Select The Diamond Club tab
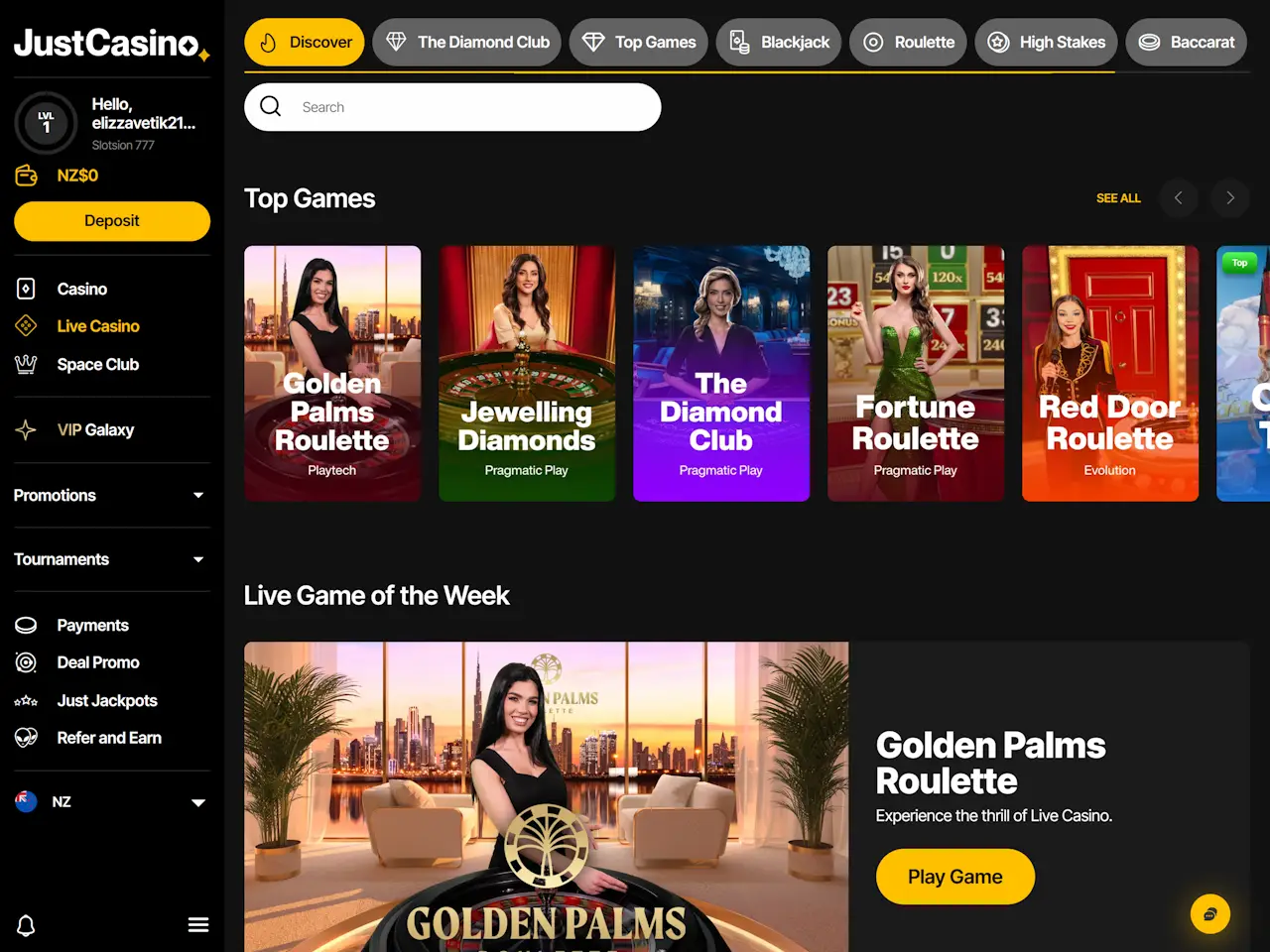Viewport: 1270px width, 952px height. pyautogui.click(x=467, y=42)
